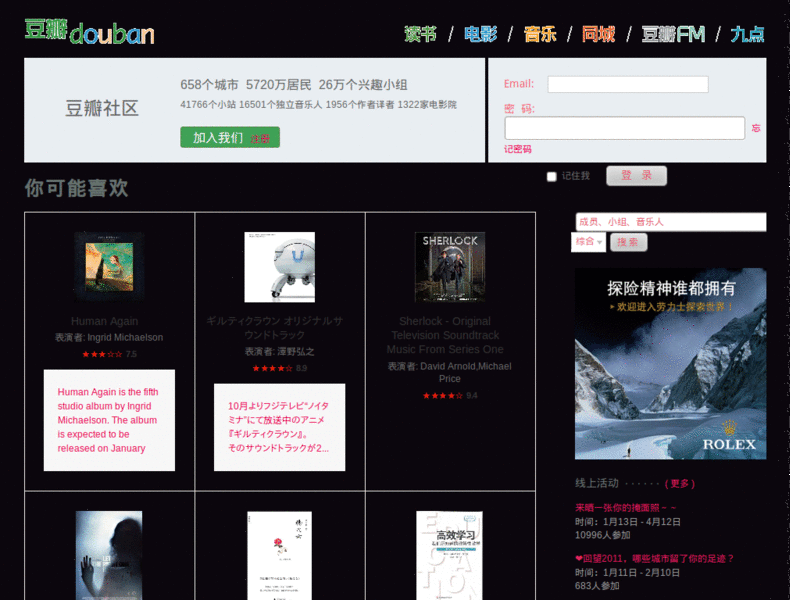The image size is (800, 600).
Task: Focus the 成员、小组、音乐人 search box
Action: click(x=670, y=222)
